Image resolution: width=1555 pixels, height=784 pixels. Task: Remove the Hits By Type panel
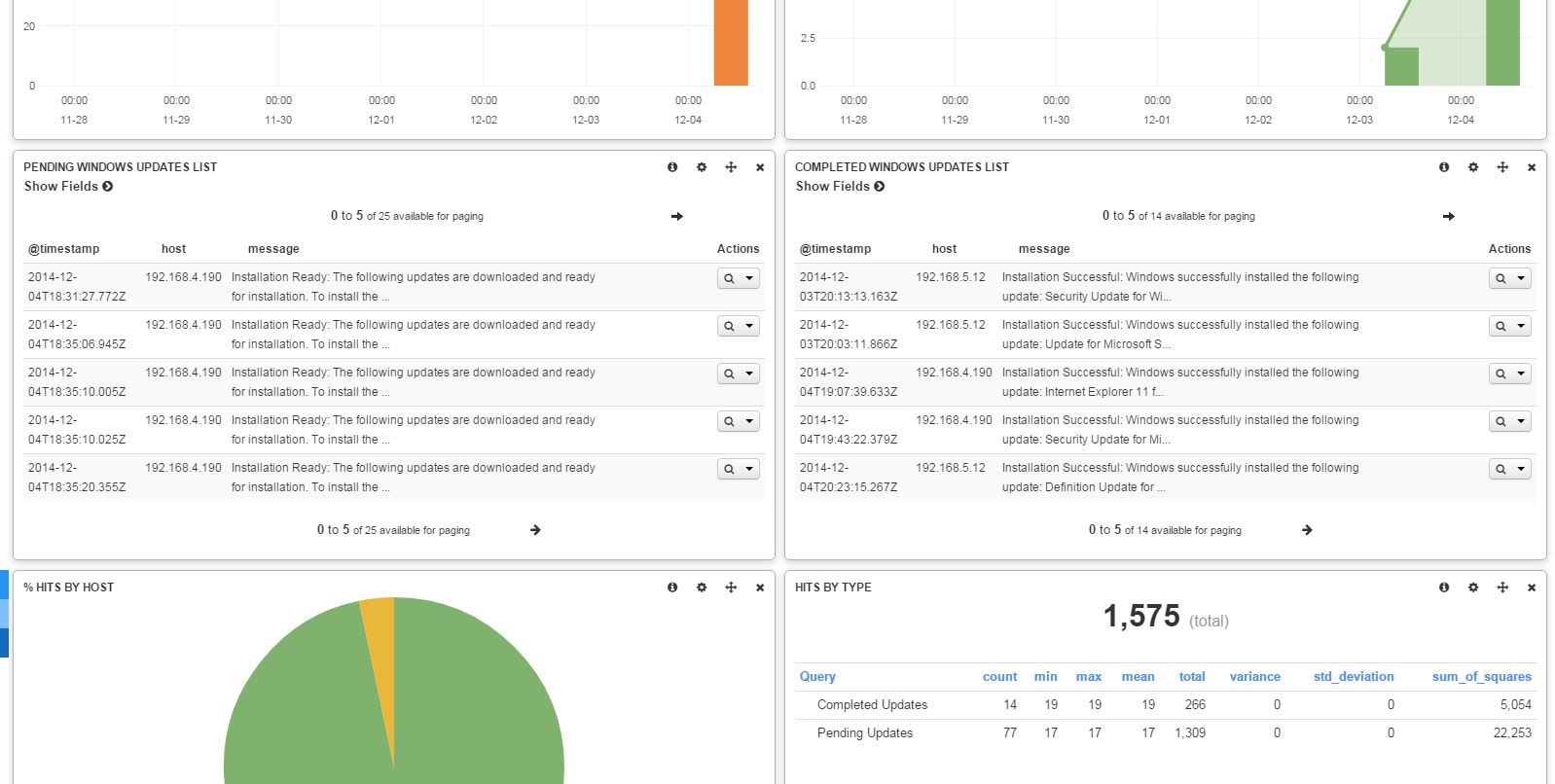click(1532, 588)
